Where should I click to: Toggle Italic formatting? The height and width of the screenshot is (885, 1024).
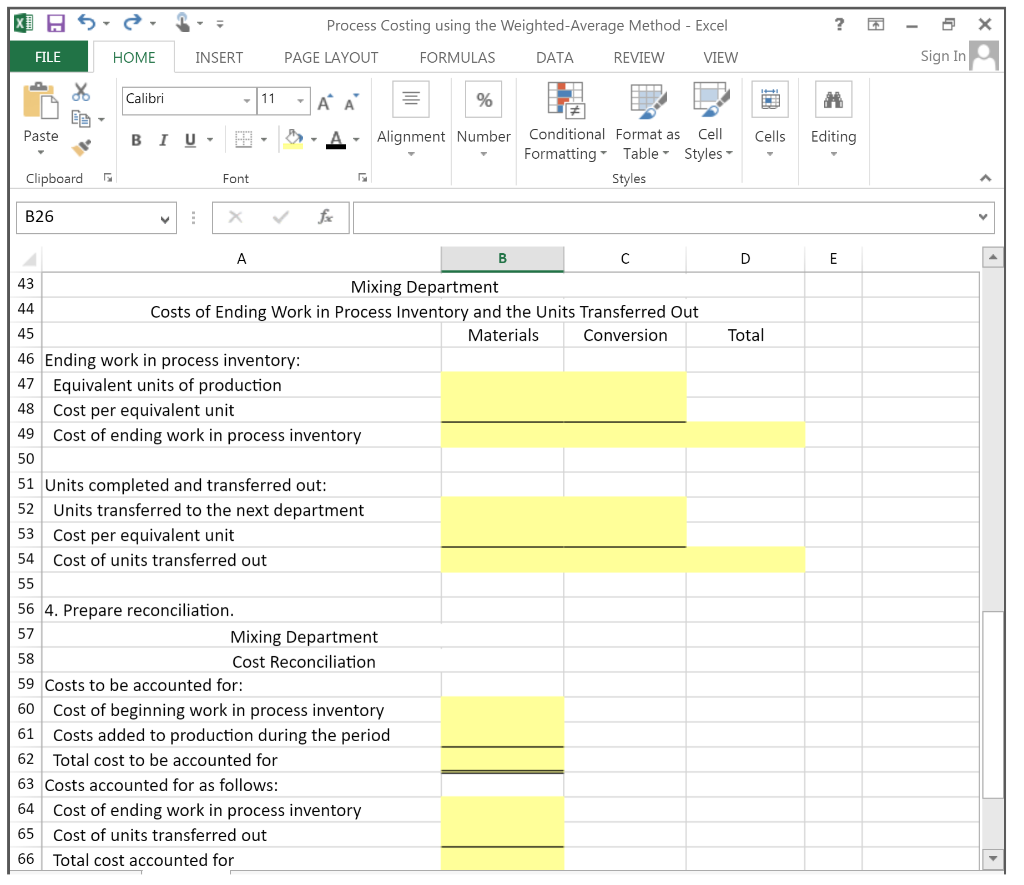[x=163, y=140]
